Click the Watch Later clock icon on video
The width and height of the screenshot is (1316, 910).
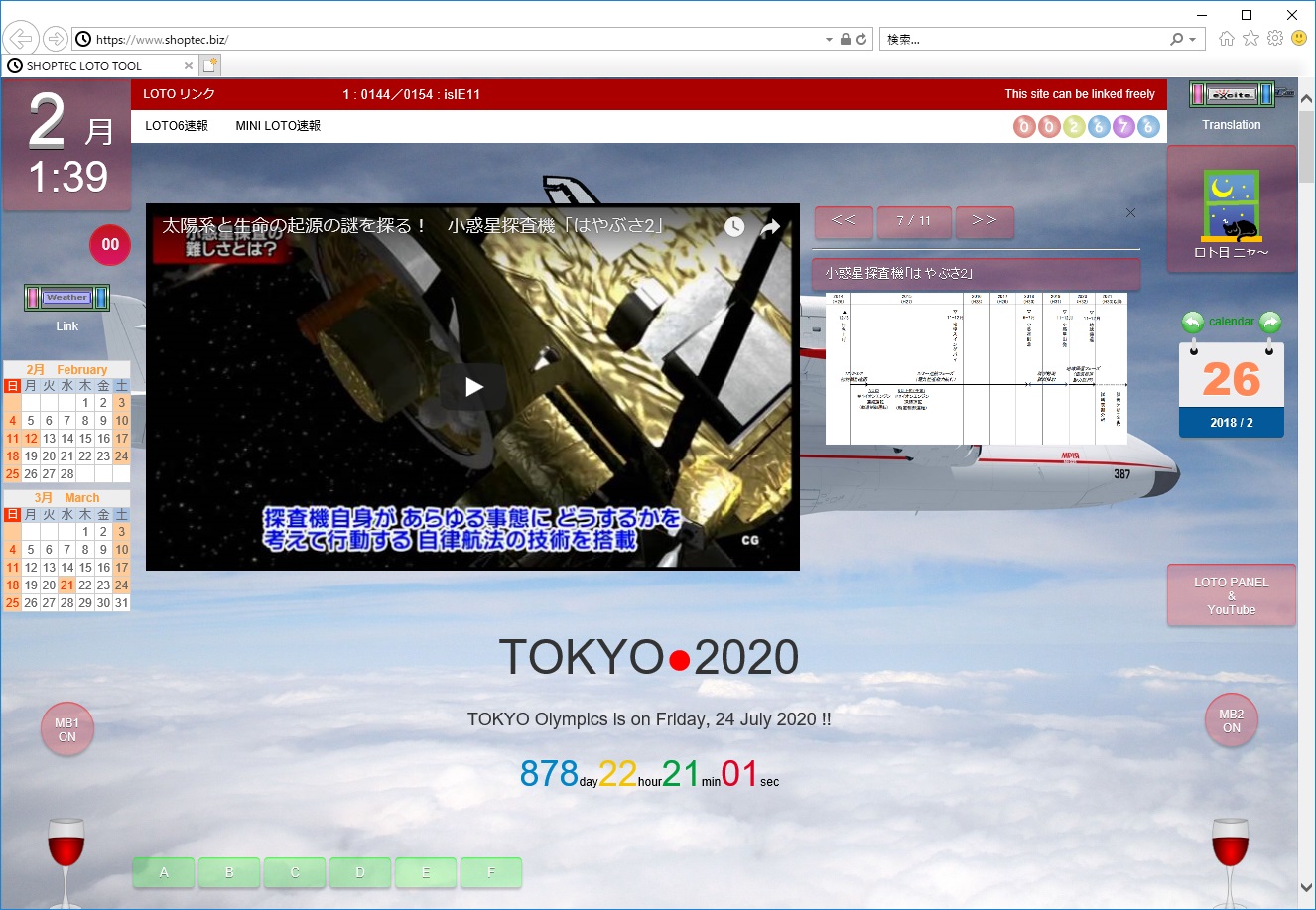point(733,227)
